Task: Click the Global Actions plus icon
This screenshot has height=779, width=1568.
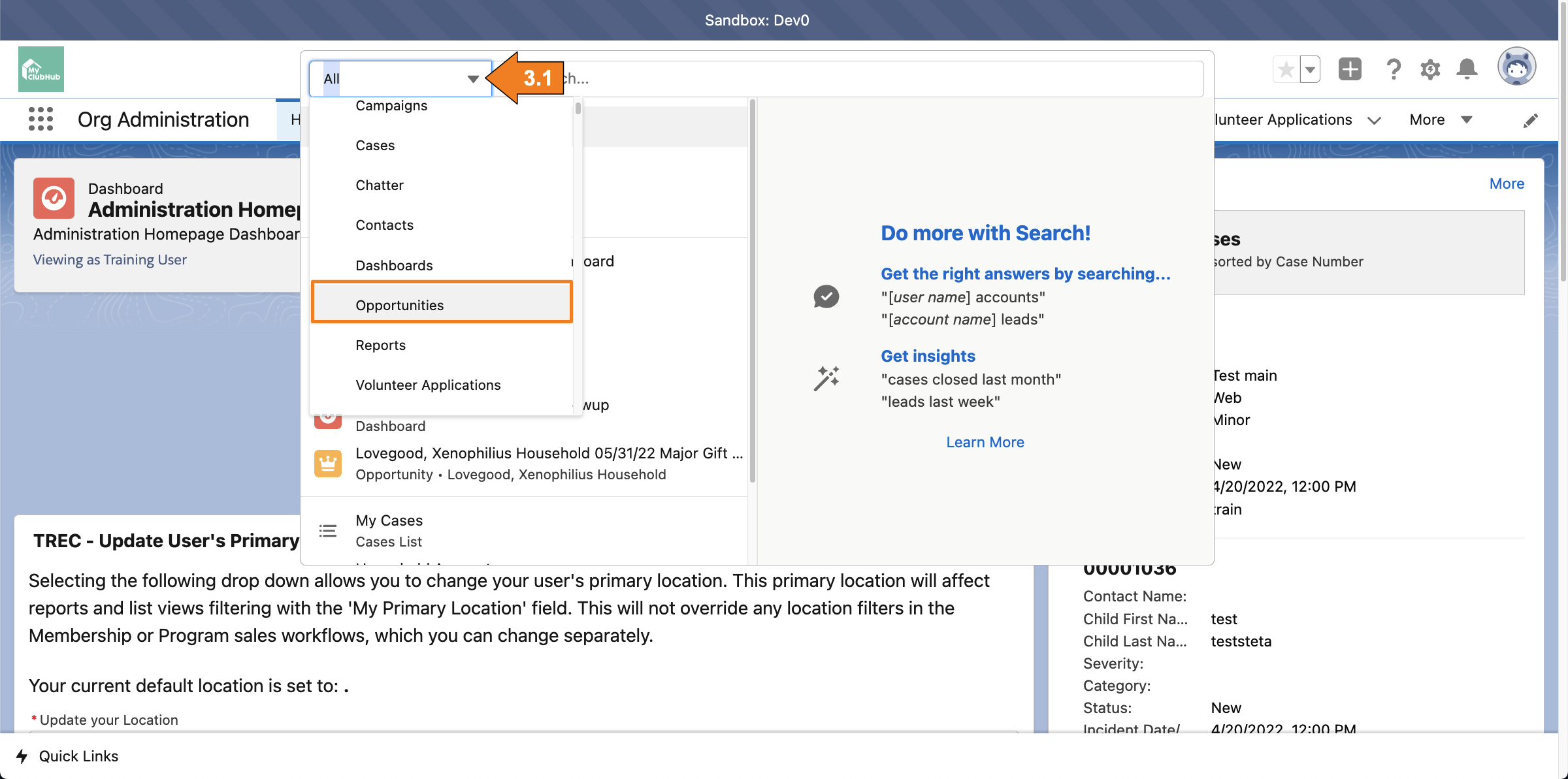Action: [x=1350, y=69]
